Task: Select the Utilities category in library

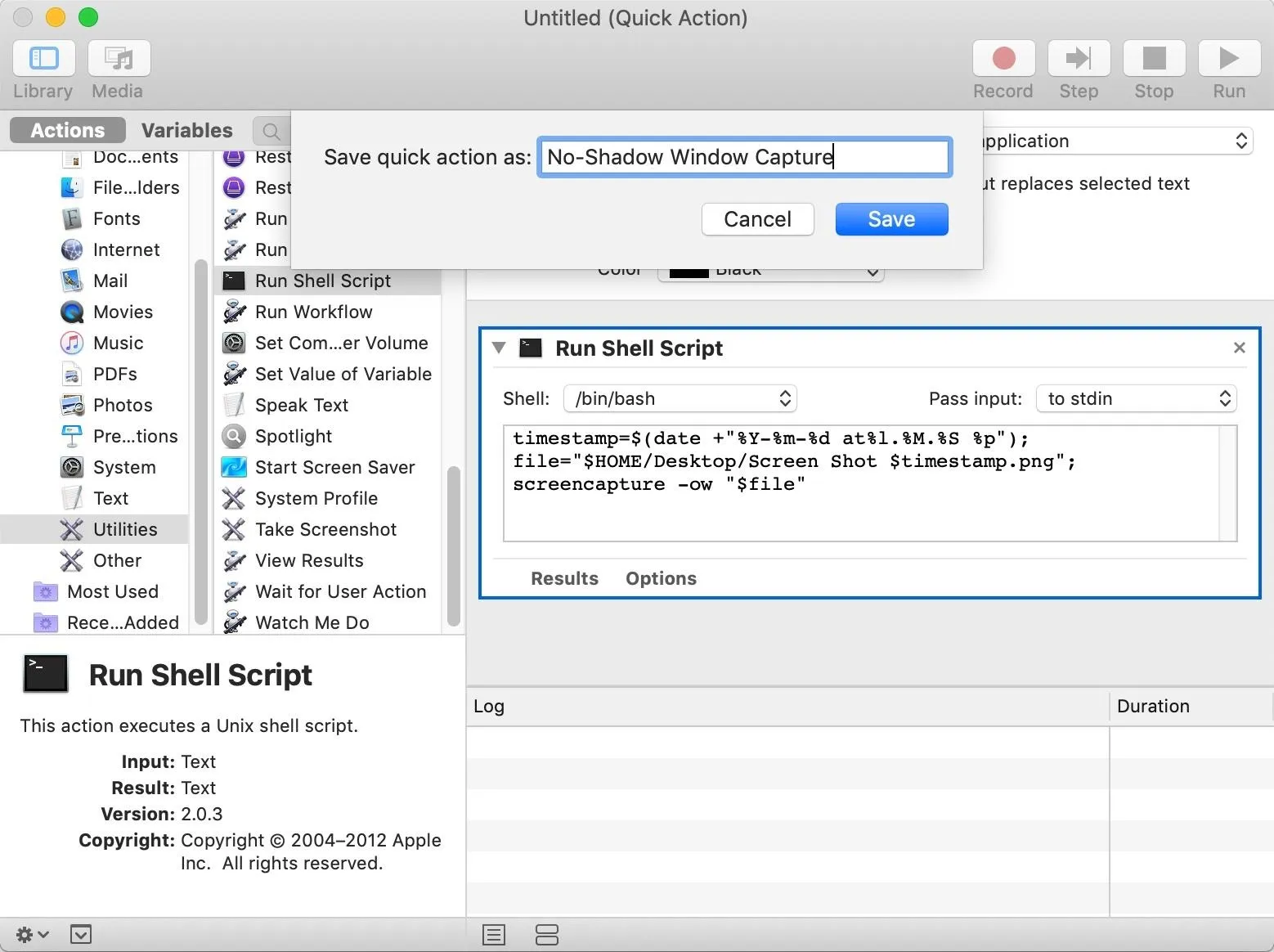Action: 94,529
